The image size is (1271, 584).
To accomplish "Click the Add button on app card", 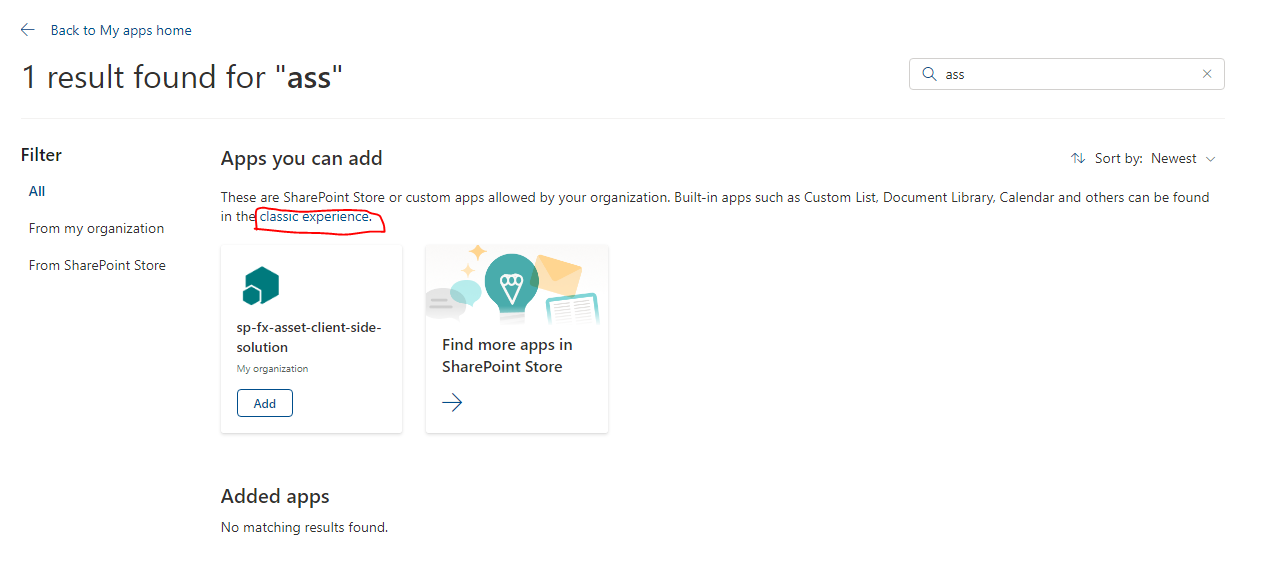I will 265,403.
